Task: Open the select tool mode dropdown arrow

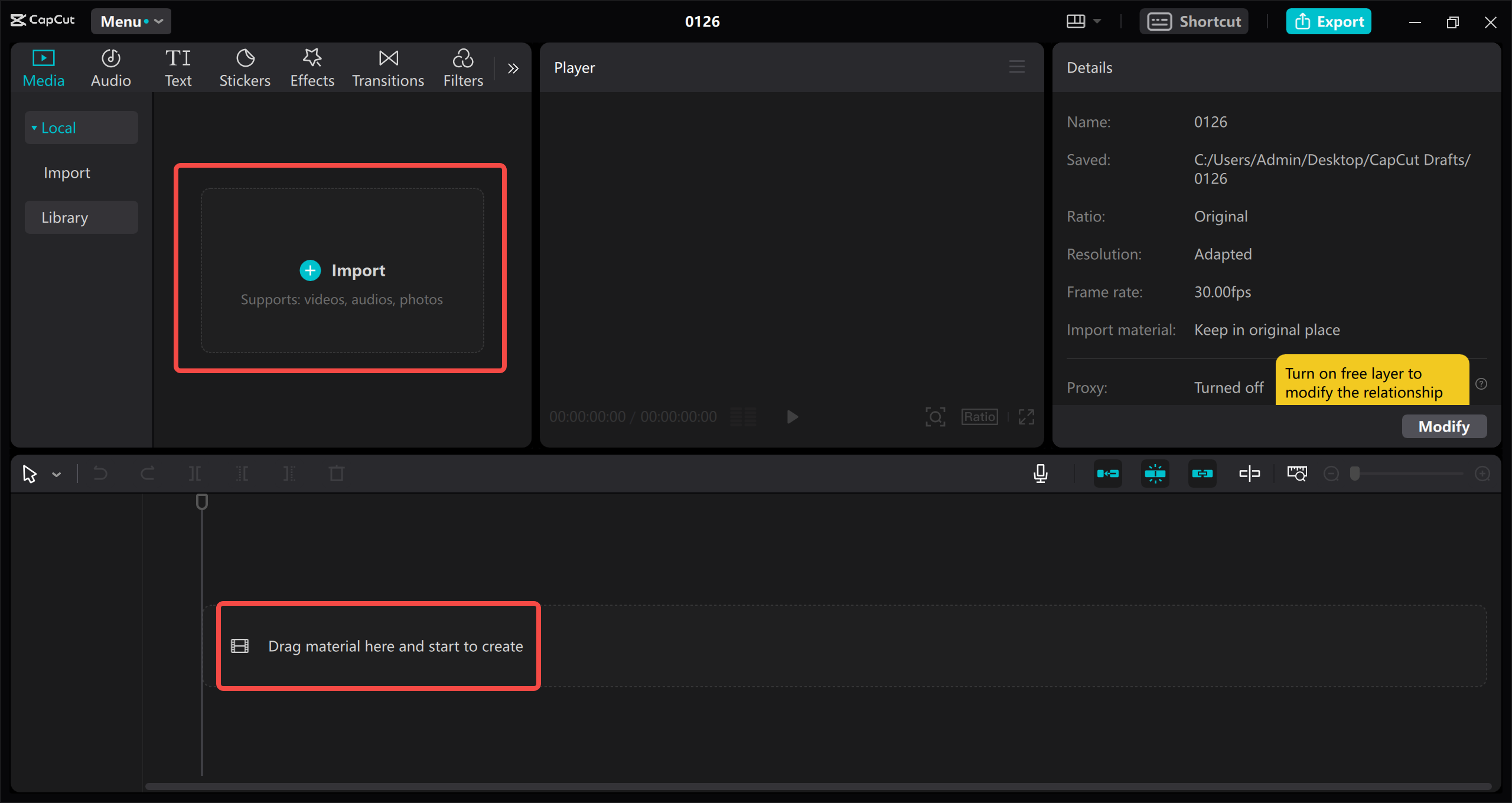Action: tap(57, 474)
